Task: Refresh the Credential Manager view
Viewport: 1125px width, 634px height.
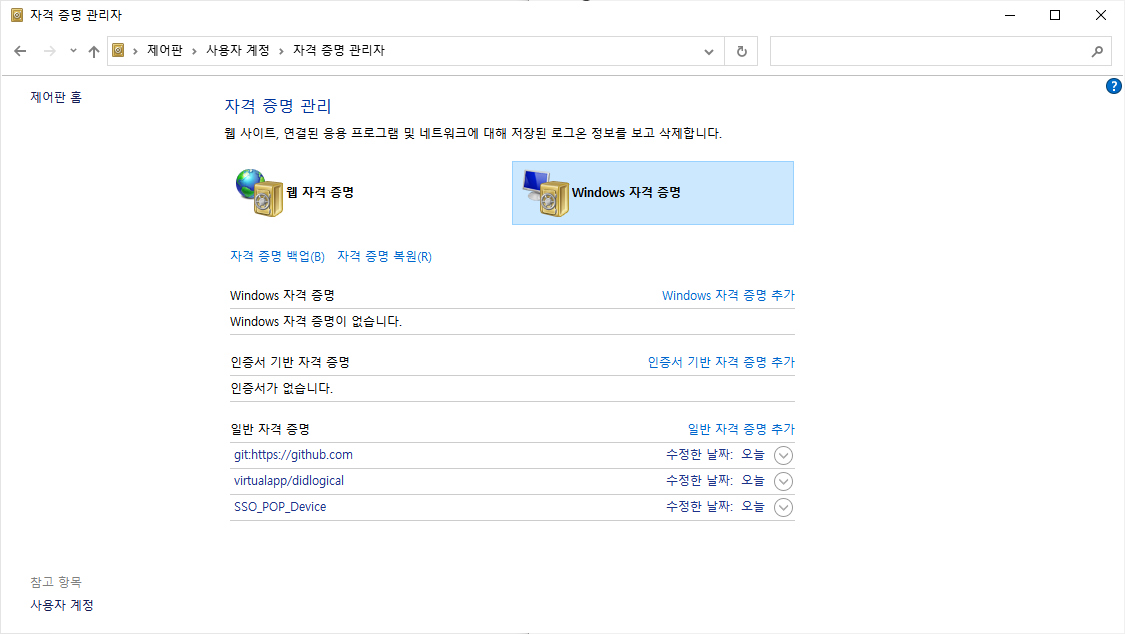Action: click(742, 52)
